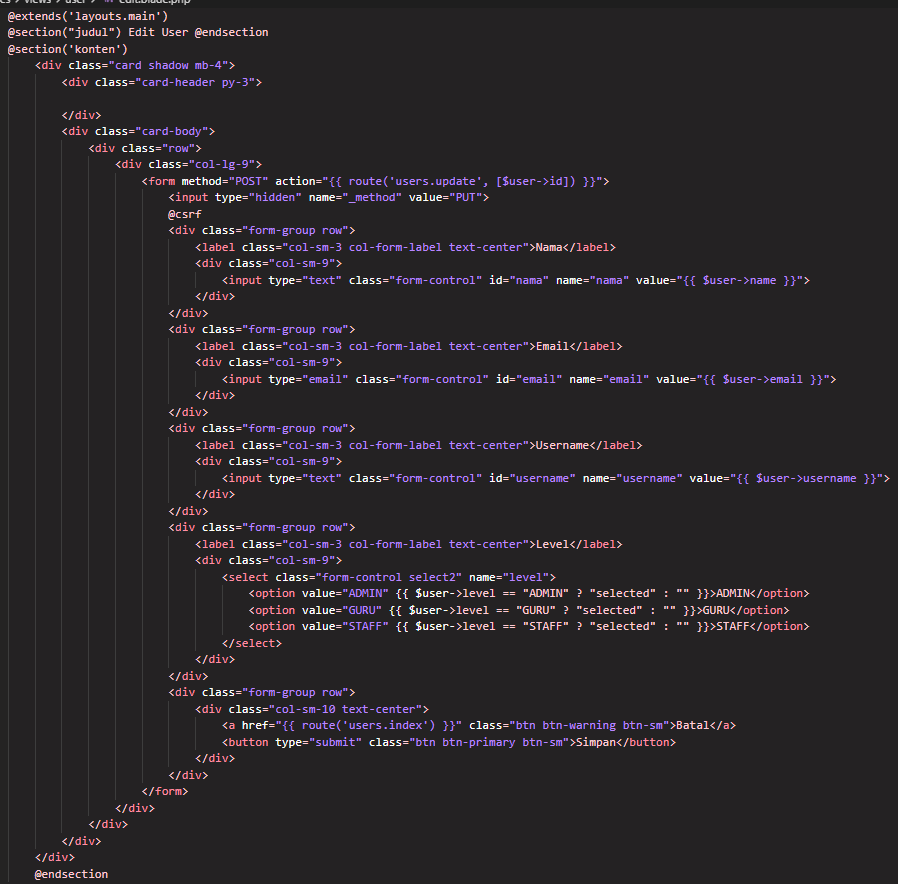Click the value="PUT" attribute
This screenshot has height=884, width=898.
point(446,198)
